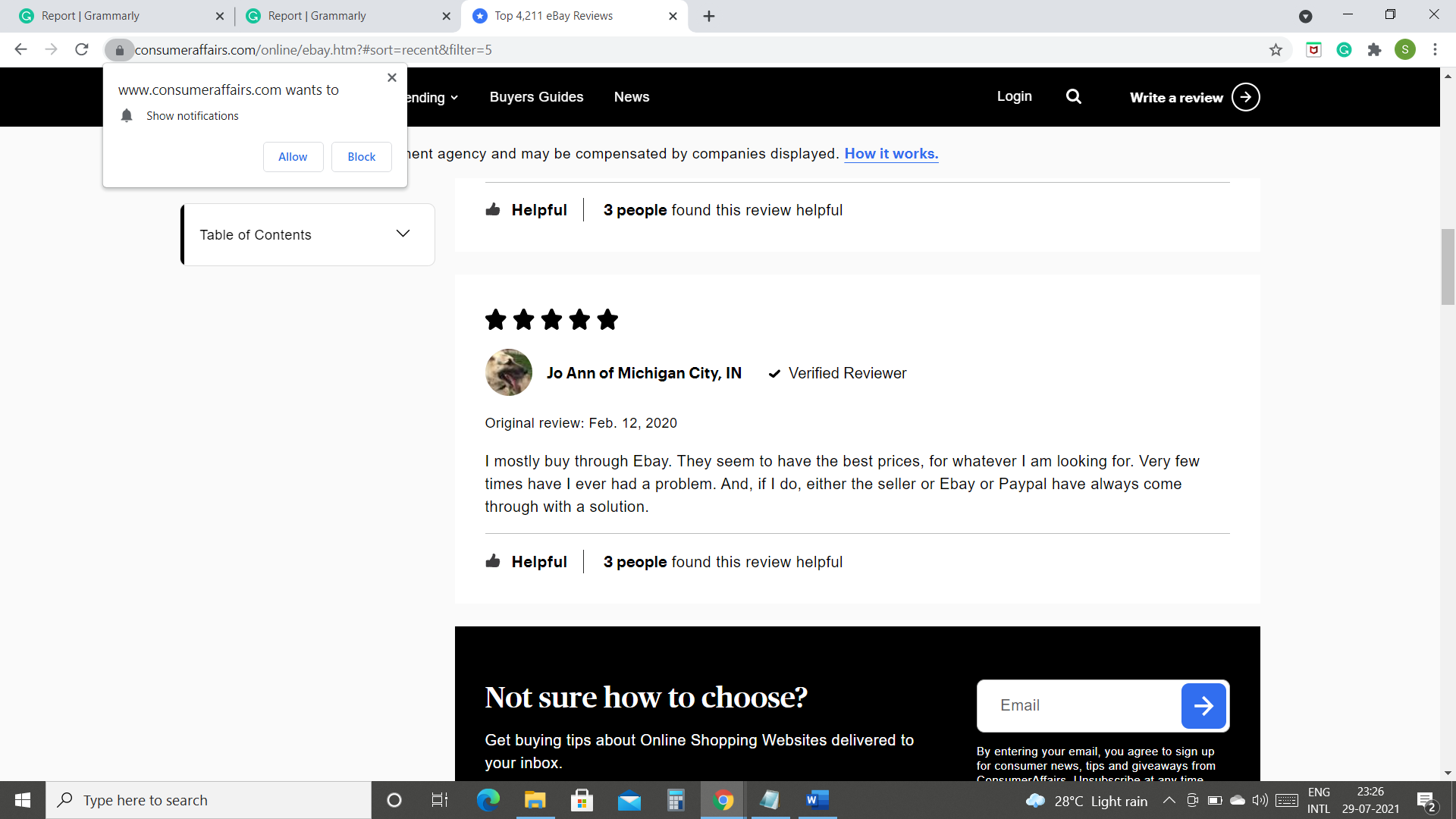Click ENG INTL language indicator

pyautogui.click(x=1319, y=800)
